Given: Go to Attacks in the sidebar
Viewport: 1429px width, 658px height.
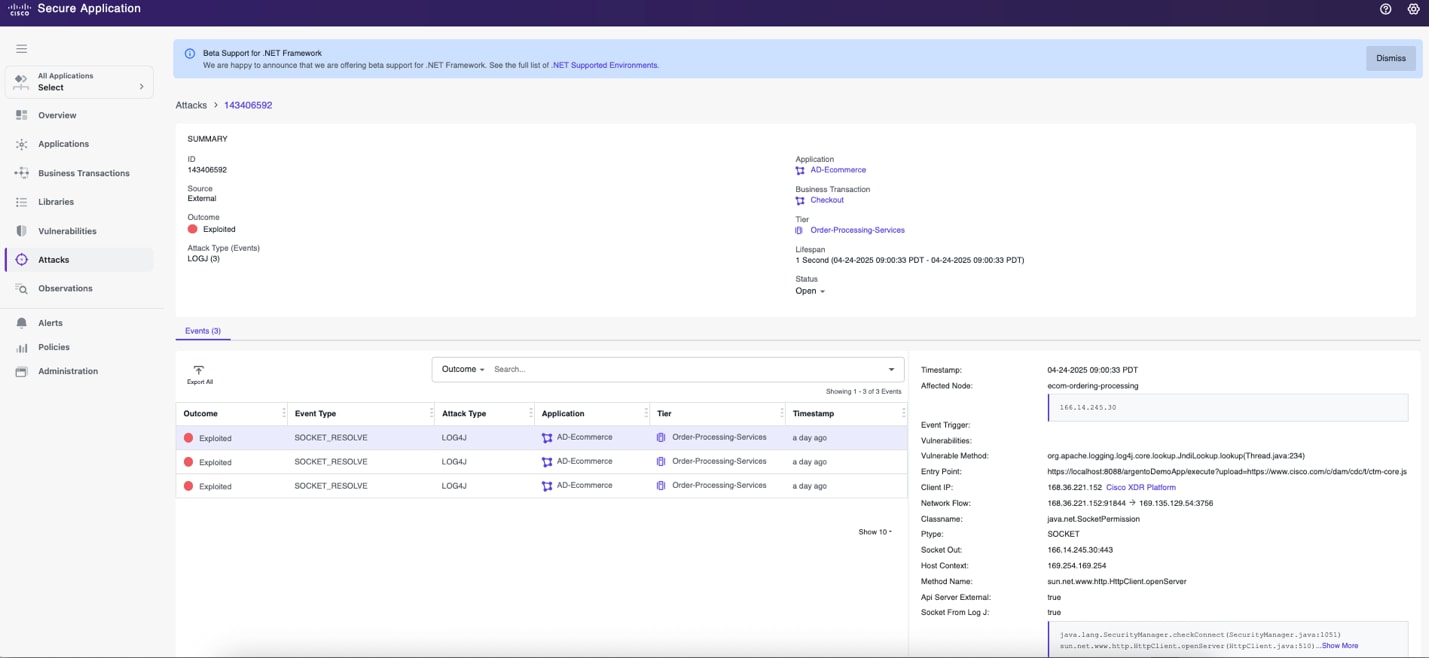Looking at the screenshot, I should pos(54,260).
